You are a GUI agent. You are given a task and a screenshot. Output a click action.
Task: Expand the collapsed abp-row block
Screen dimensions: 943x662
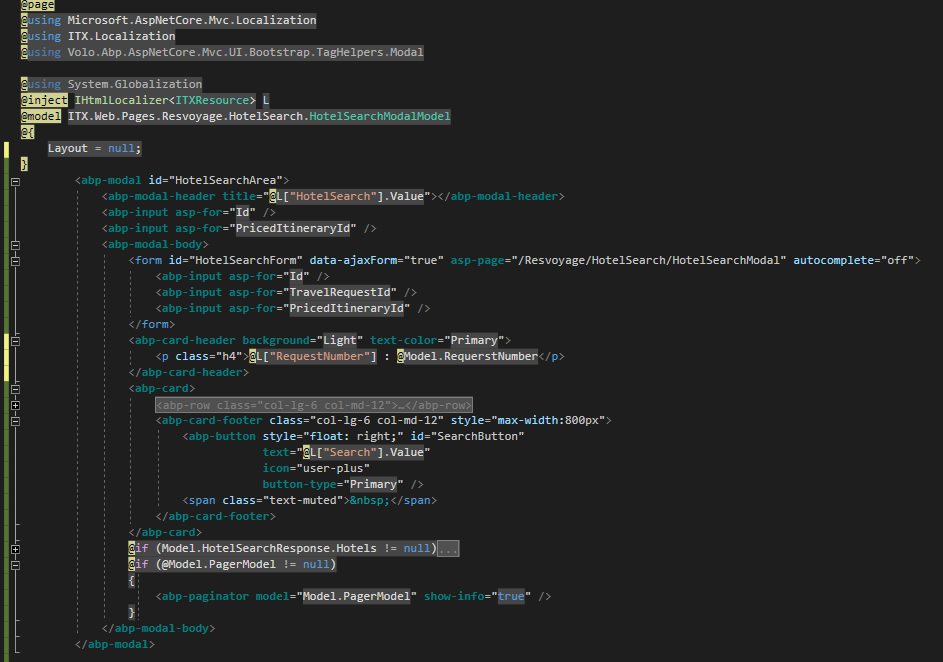(15, 404)
